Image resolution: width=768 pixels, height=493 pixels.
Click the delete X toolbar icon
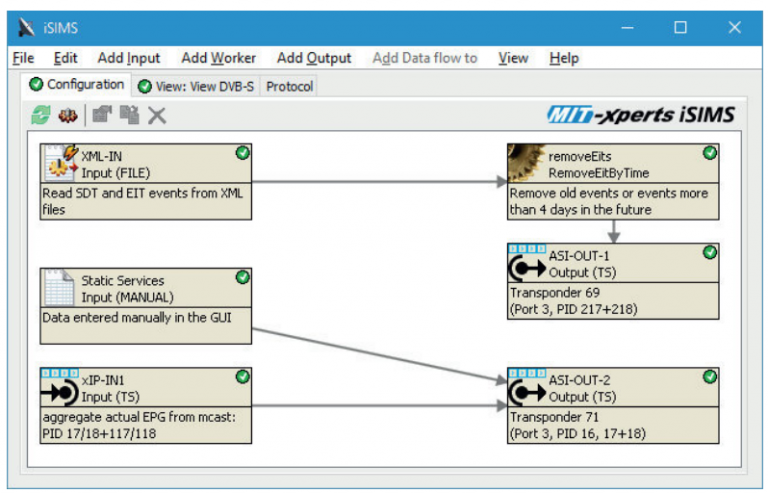point(157,115)
